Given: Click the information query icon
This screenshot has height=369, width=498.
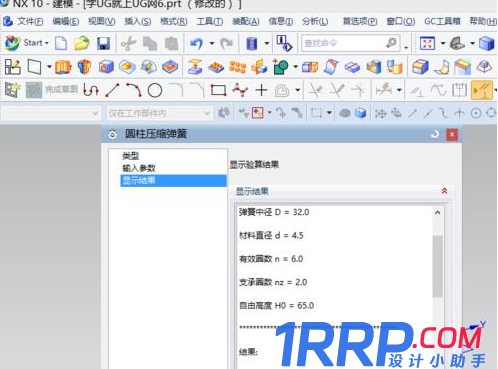Looking at the screenshot, I should click(x=284, y=43).
